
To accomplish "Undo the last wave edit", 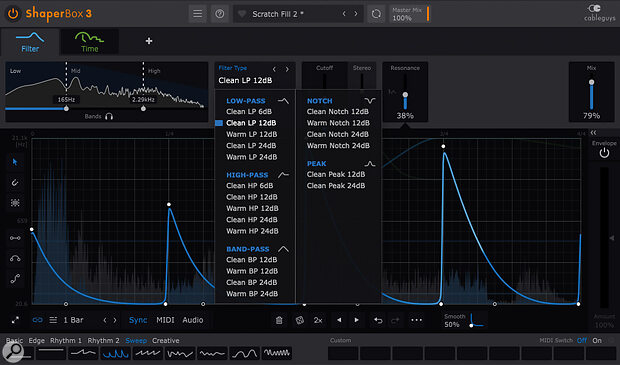I will pyautogui.click(x=378, y=320).
